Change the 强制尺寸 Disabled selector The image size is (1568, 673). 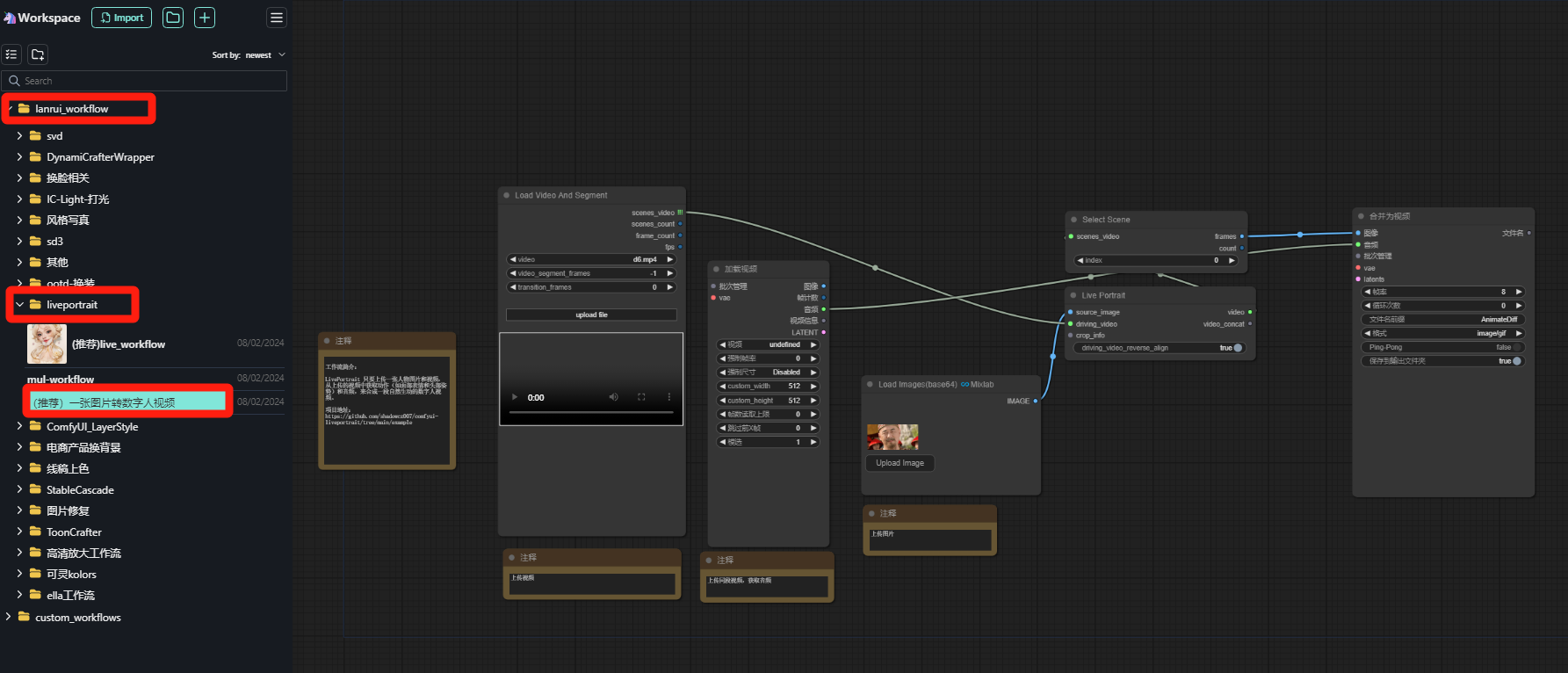click(x=768, y=373)
